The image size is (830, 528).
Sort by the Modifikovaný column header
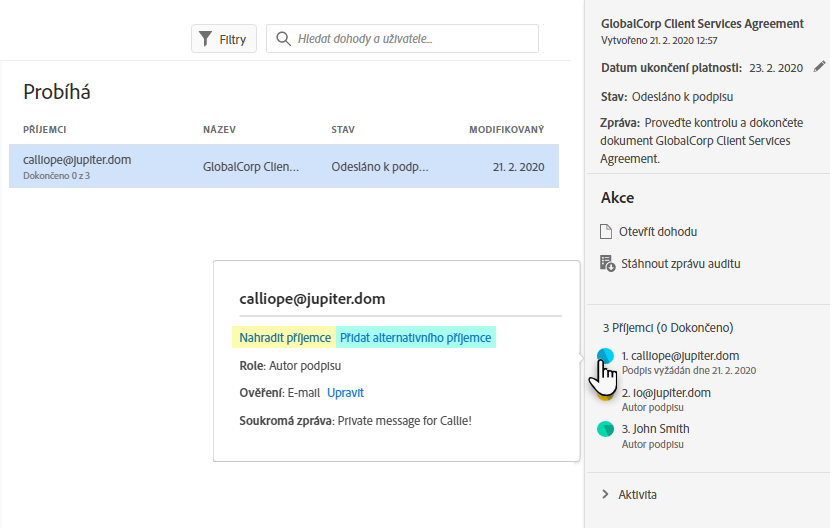click(506, 129)
